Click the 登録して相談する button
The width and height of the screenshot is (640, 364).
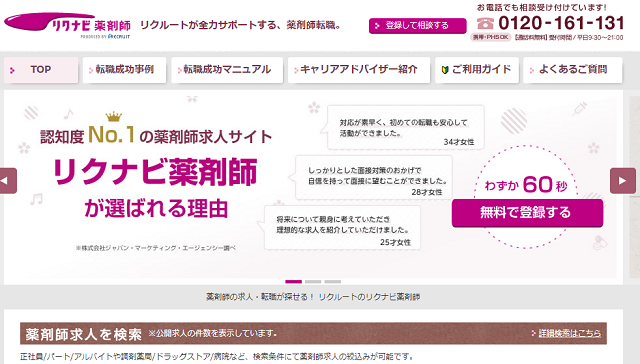tap(418, 26)
